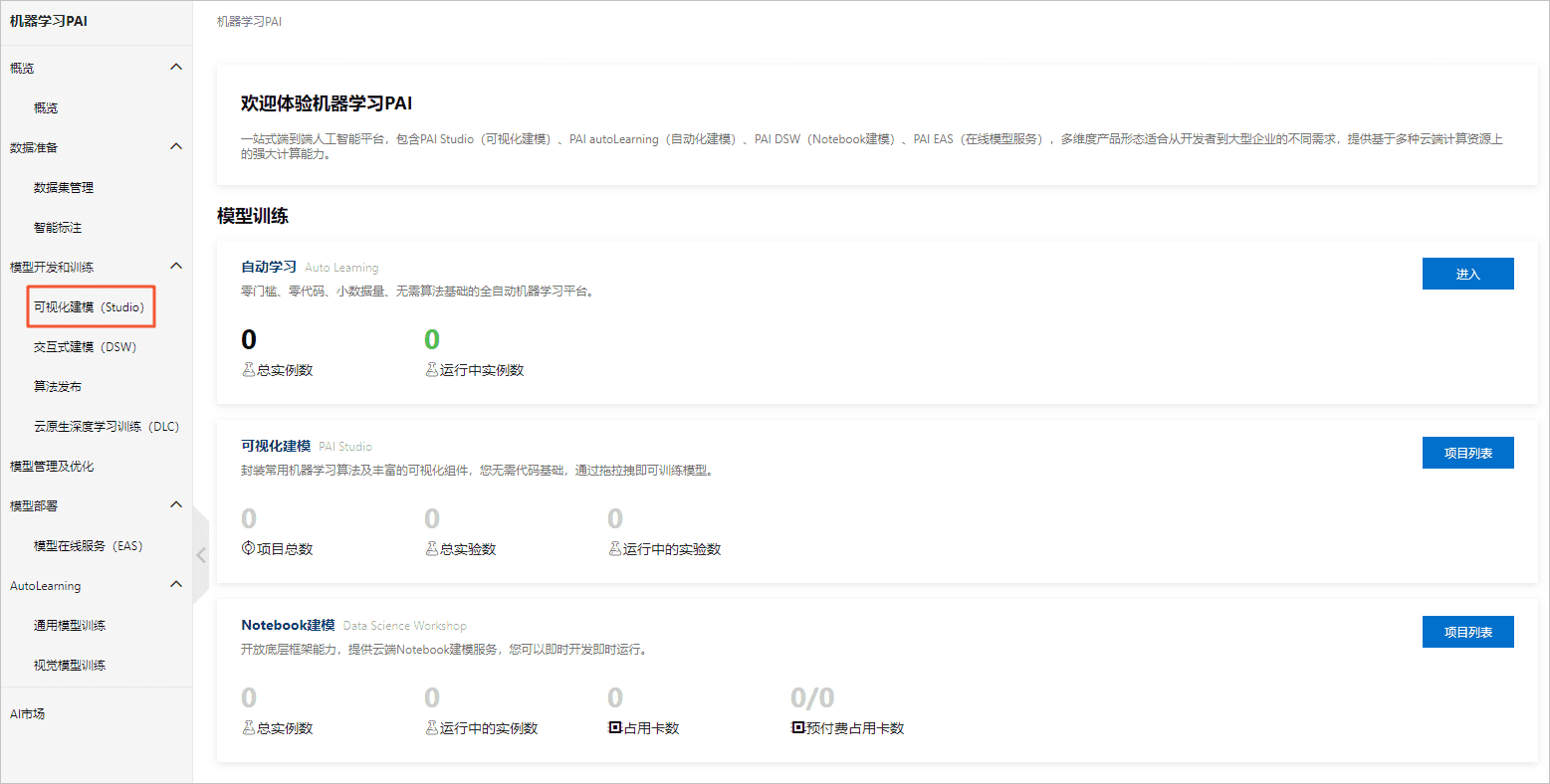Open 可视化建模（Studio） from the sidebar
The image size is (1550, 784).
coord(91,306)
